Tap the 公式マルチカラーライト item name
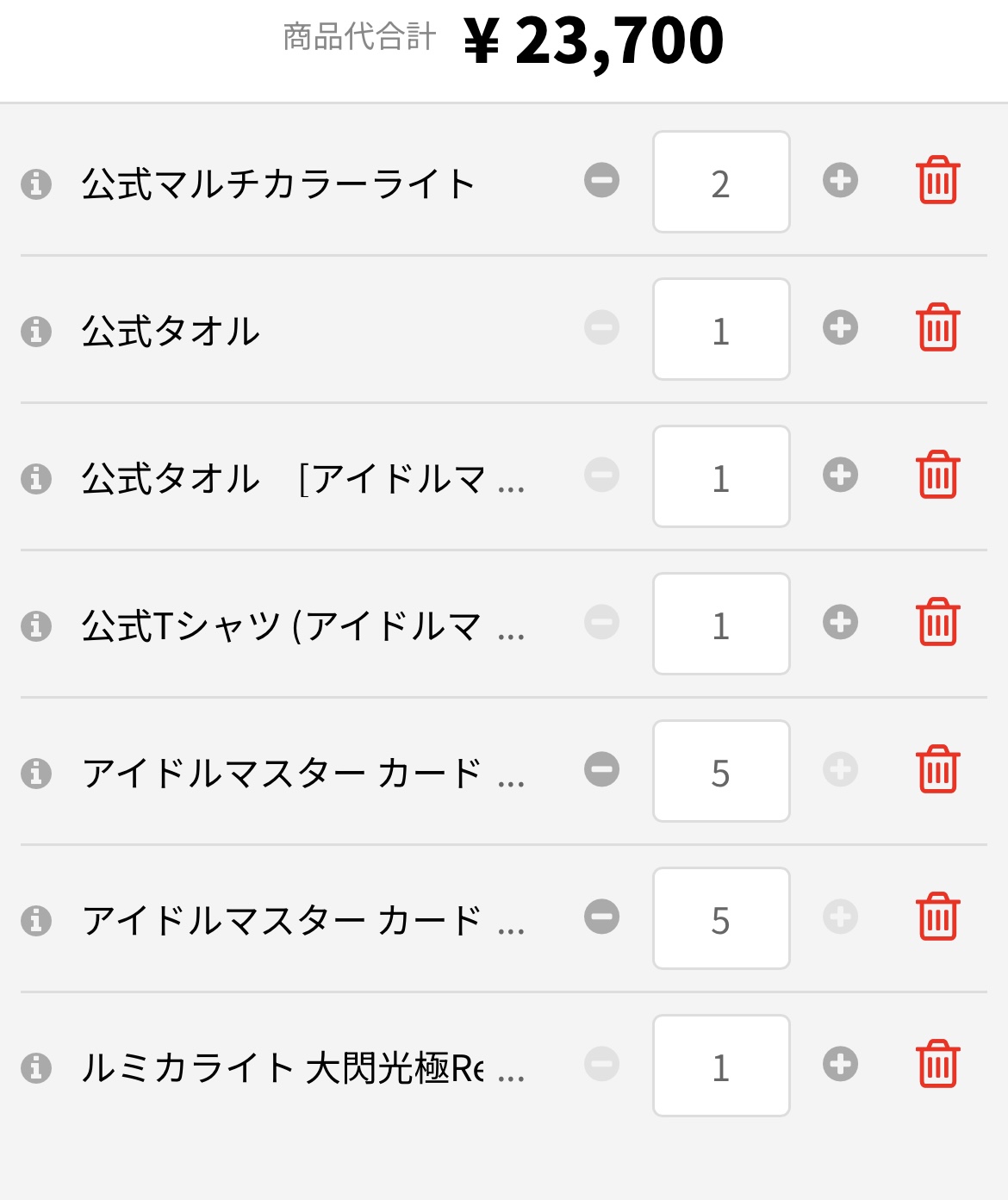1008x1200 pixels. (x=277, y=184)
